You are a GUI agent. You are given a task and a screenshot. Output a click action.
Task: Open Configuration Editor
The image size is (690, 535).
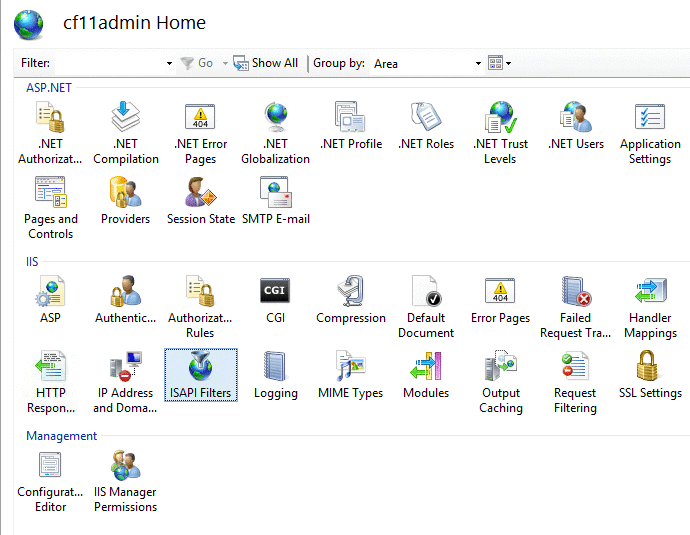point(50,481)
